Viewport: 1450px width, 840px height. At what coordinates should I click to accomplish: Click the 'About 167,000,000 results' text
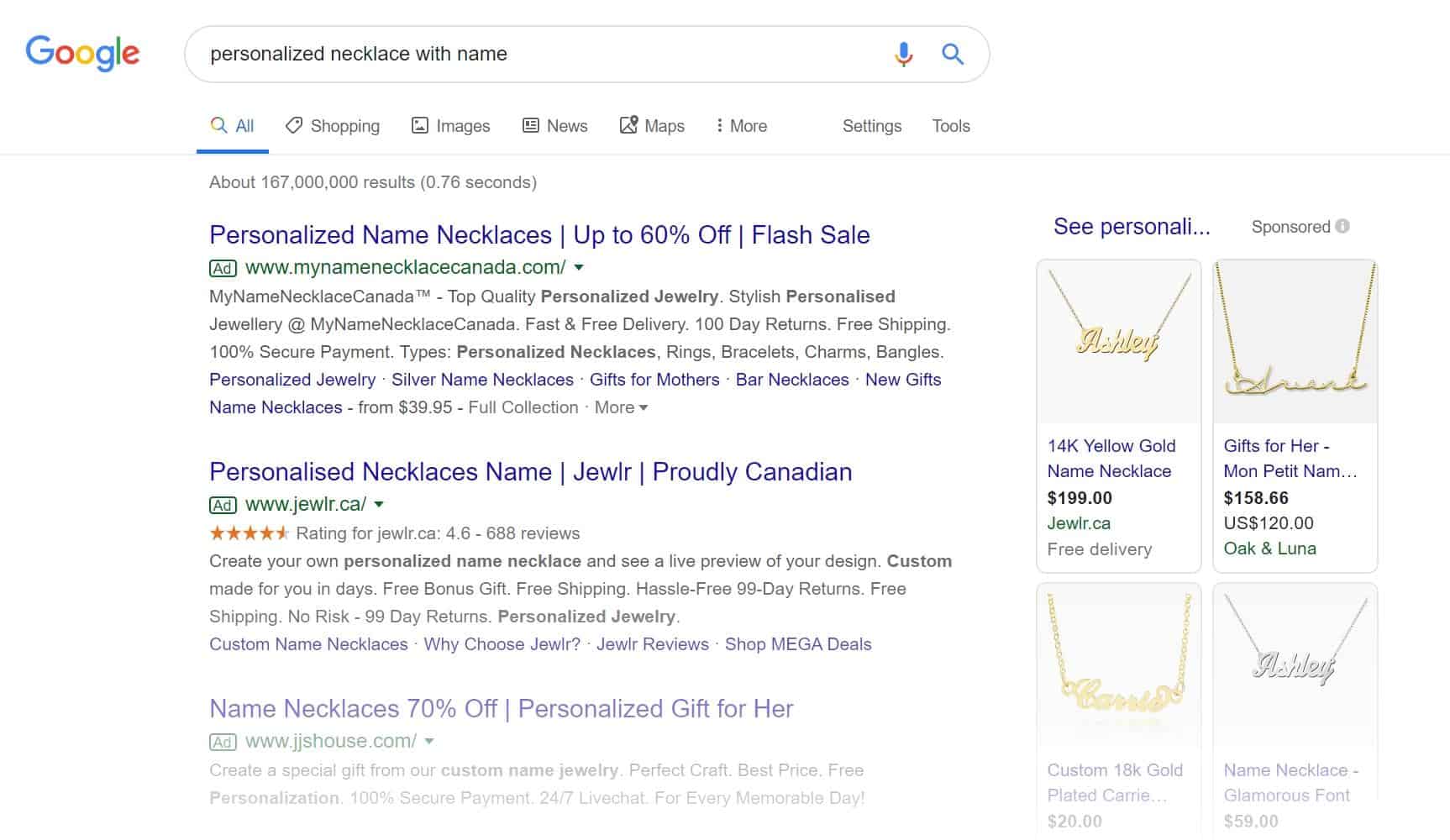(373, 182)
